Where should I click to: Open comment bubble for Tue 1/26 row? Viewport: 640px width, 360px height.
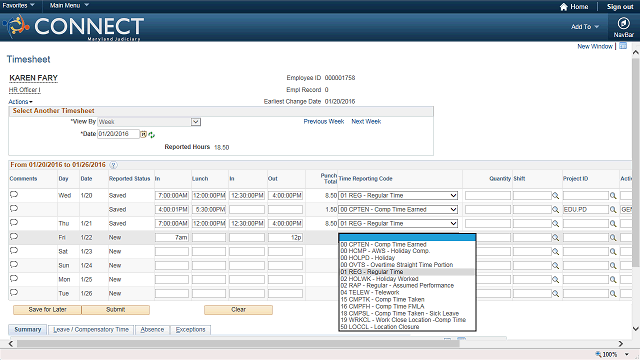click(14, 292)
